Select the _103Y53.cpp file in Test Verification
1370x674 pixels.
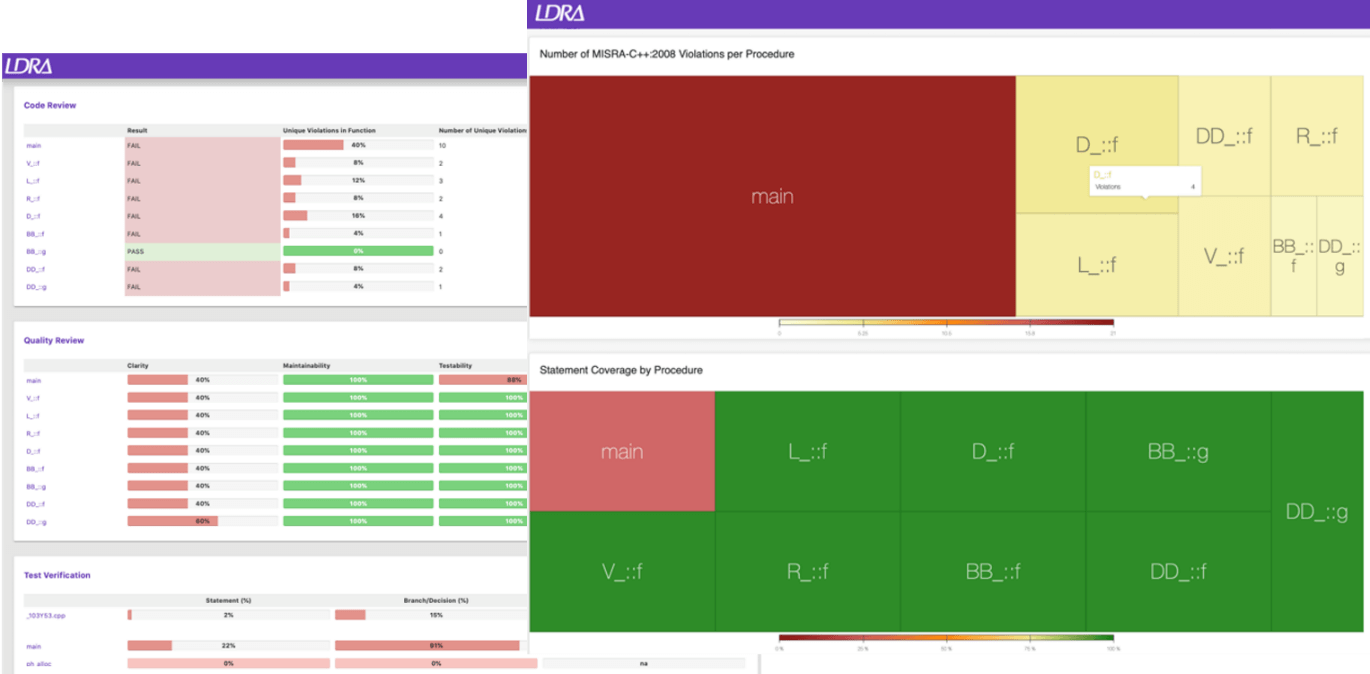tap(45, 615)
